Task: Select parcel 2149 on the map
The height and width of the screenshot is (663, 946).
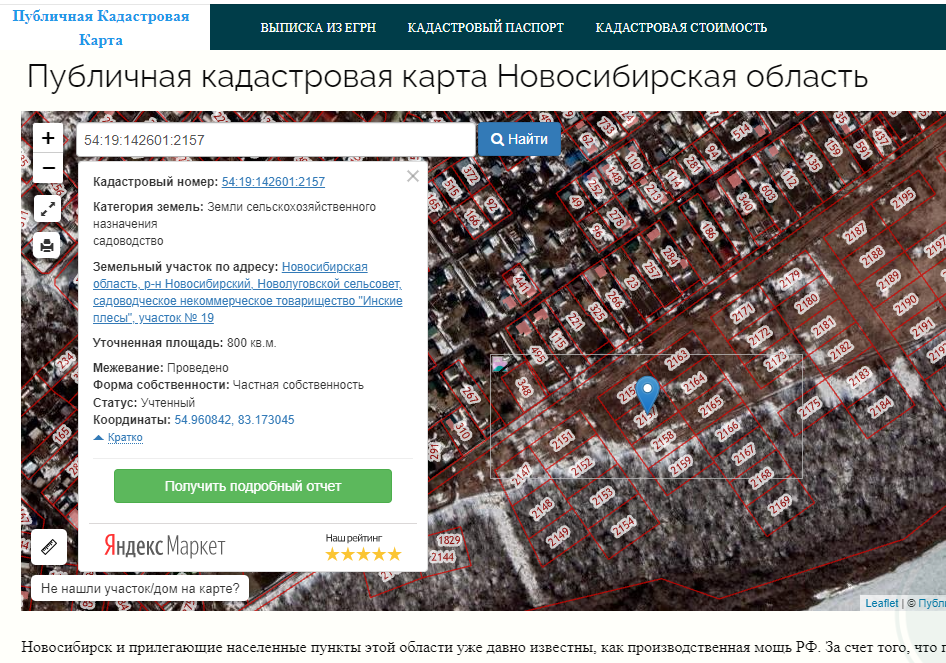Action: click(x=558, y=537)
